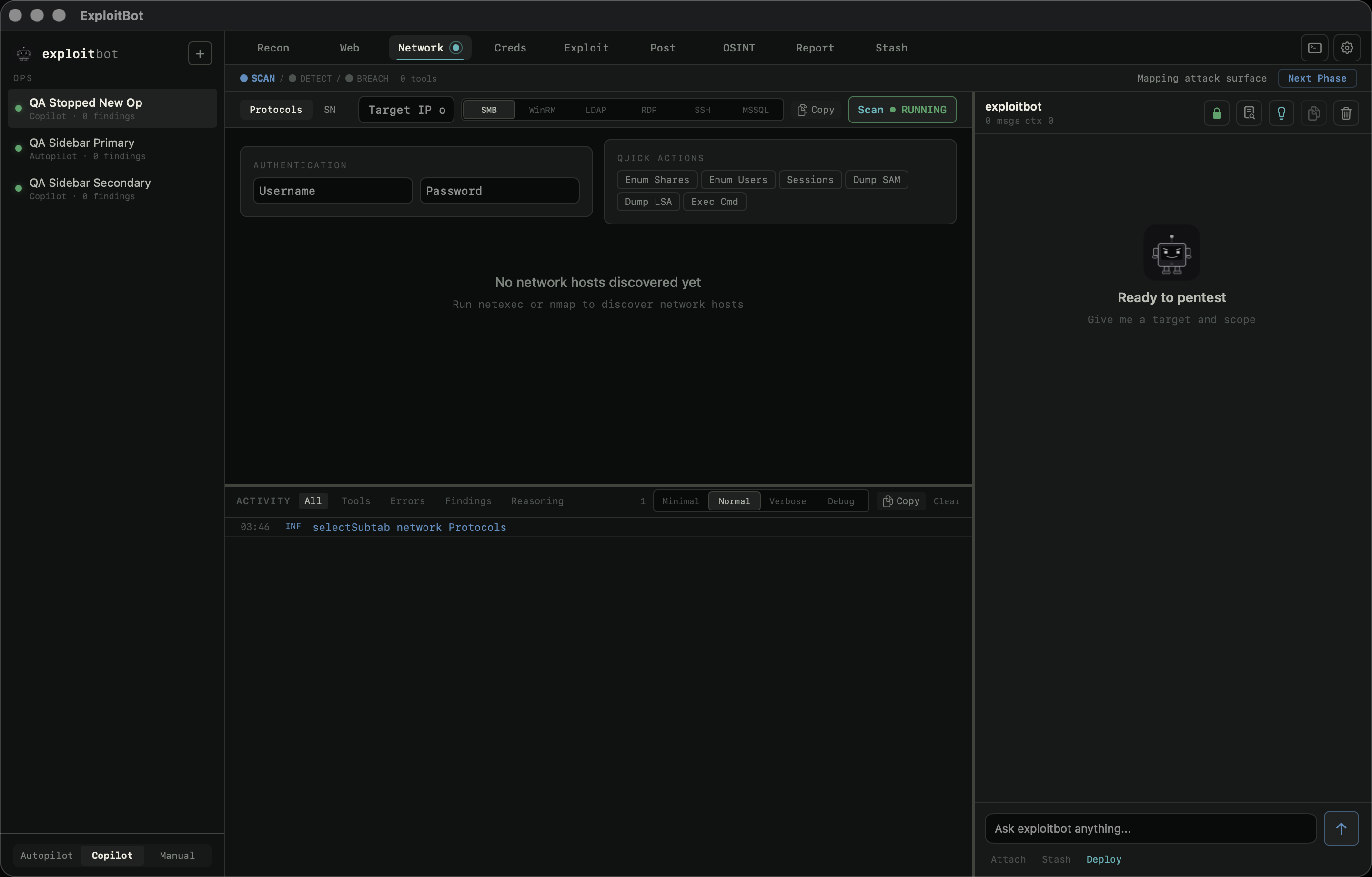Screen dimensions: 1372x877
Task: Send message with the up arrow button
Action: [1341, 828]
